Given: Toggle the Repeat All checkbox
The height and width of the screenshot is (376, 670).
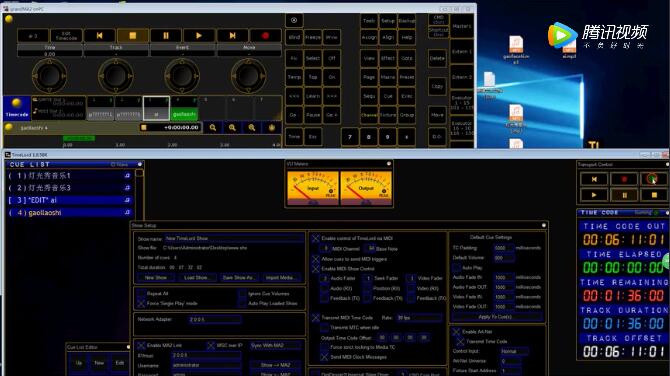Looking at the screenshot, I should coord(141,294).
